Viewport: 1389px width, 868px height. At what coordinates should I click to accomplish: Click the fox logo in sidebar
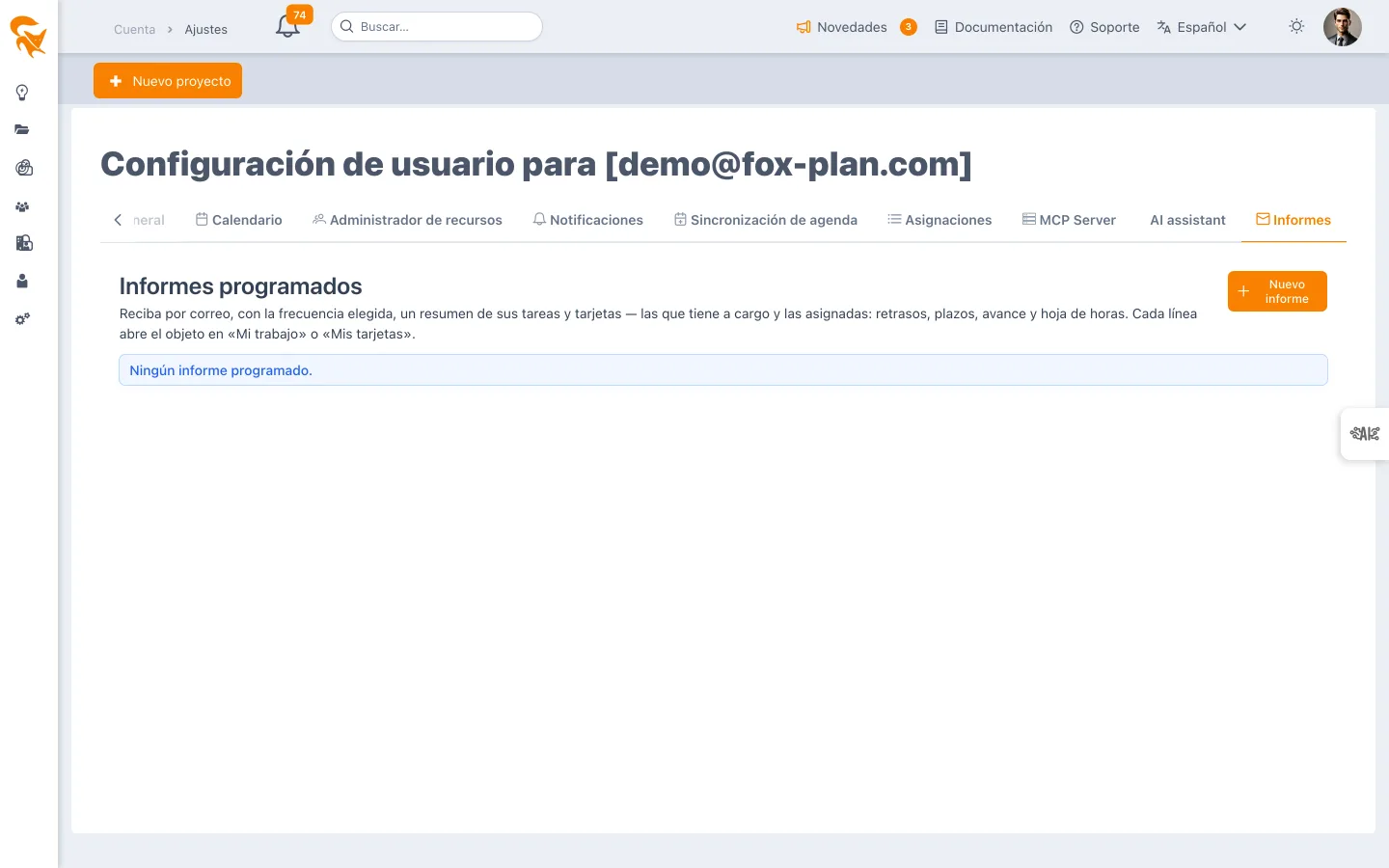pyautogui.click(x=28, y=37)
